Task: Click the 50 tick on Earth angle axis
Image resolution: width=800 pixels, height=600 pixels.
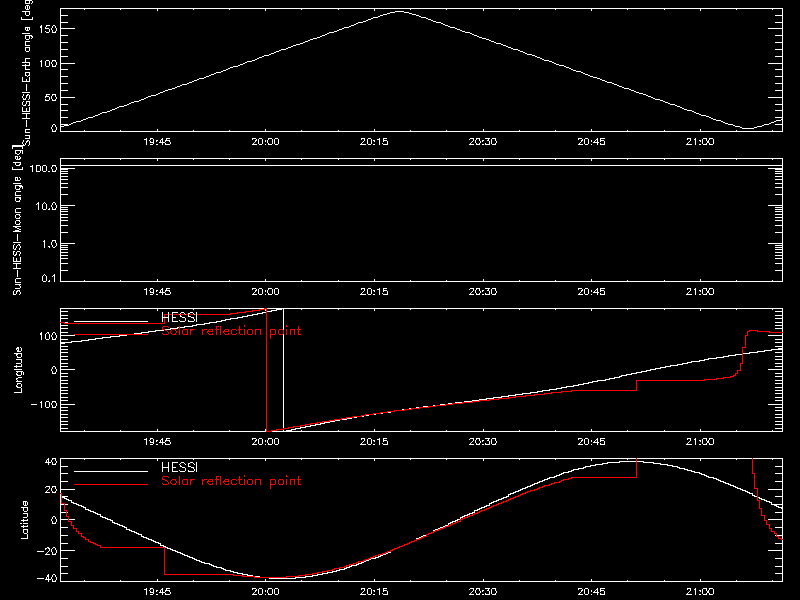Action: [x=51, y=97]
